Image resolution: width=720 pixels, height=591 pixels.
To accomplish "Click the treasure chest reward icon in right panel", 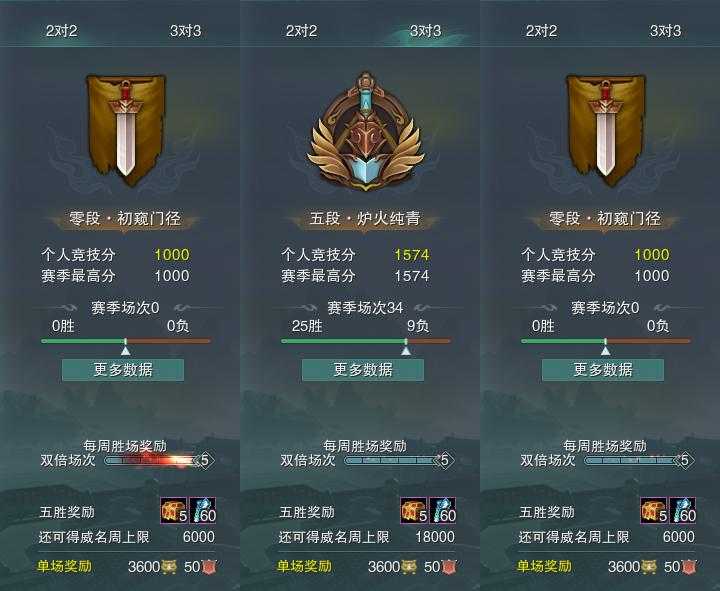I will (x=654, y=510).
